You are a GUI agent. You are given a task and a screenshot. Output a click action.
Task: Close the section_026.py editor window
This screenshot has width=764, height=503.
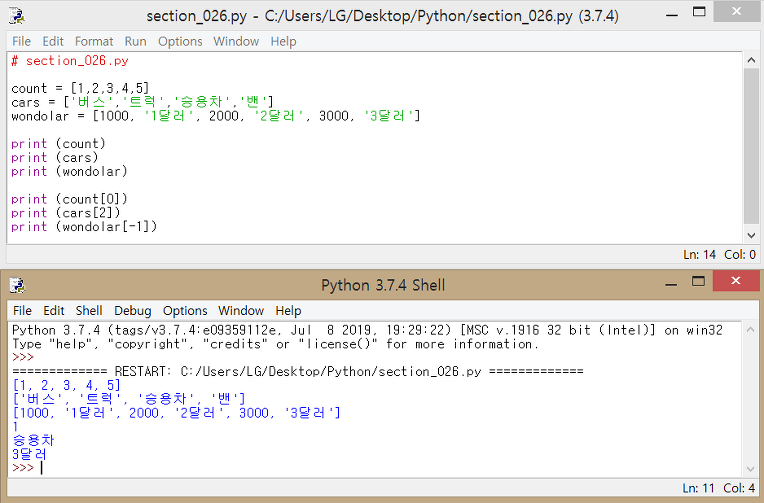tap(736, 12)
